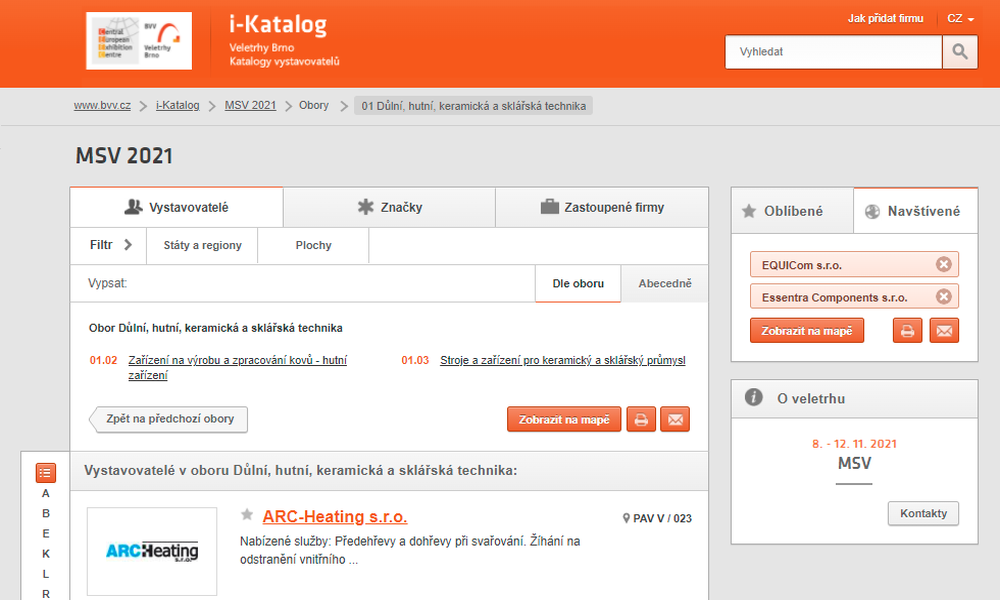1000x600 pixels.
Task: Click Zpět na předchozí obory button
Action: tap(168, 420)
